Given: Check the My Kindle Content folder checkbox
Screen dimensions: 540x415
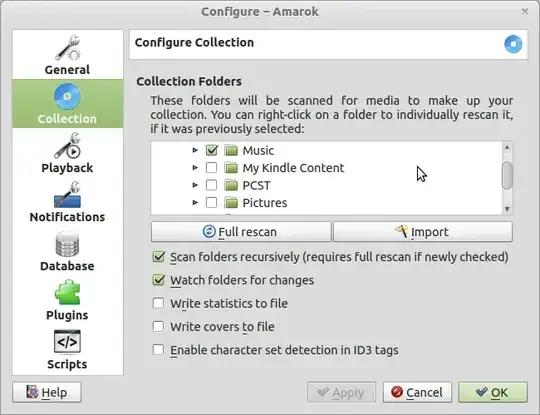Looking at the screenshot, I should click(211, 168).
